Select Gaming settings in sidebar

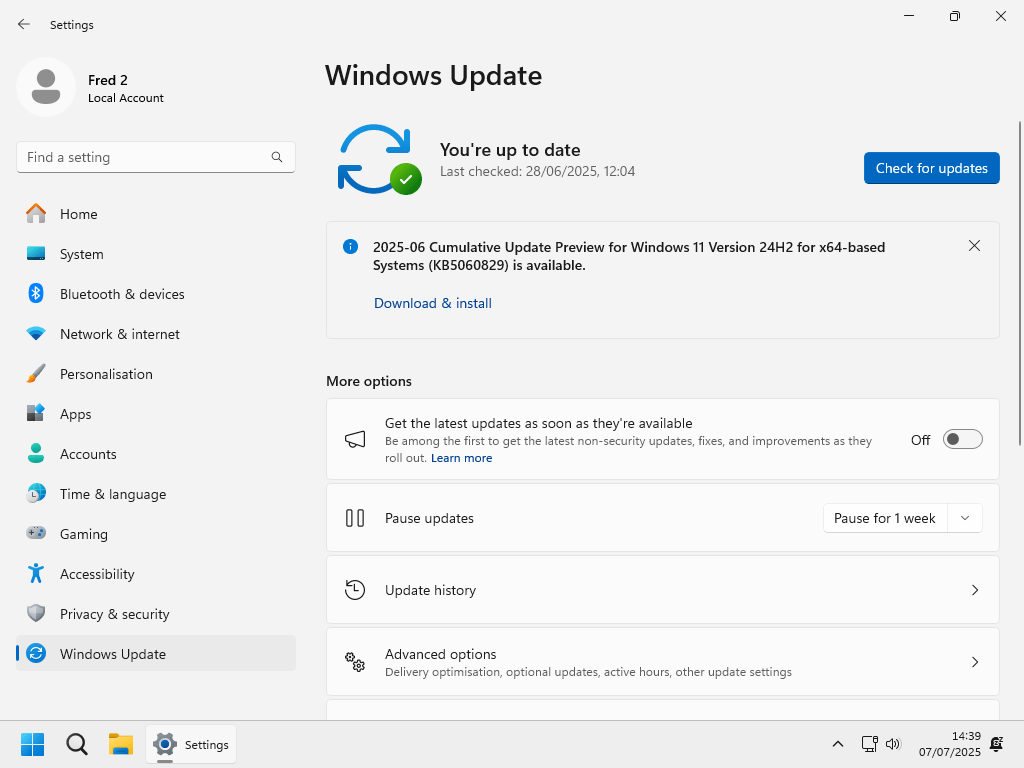pos(84,534)
